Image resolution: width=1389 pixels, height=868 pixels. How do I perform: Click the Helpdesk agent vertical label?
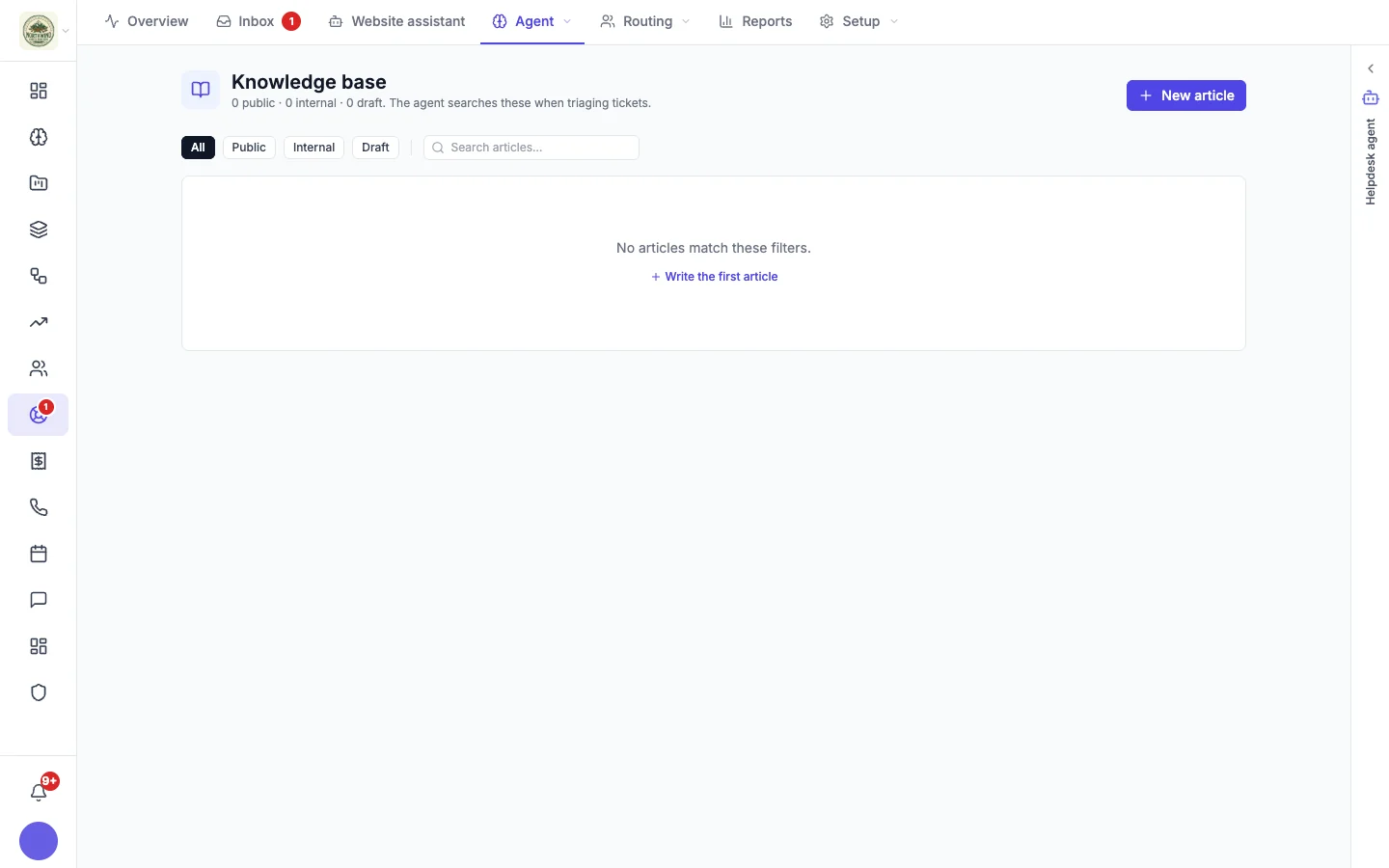pos(1371,162)
